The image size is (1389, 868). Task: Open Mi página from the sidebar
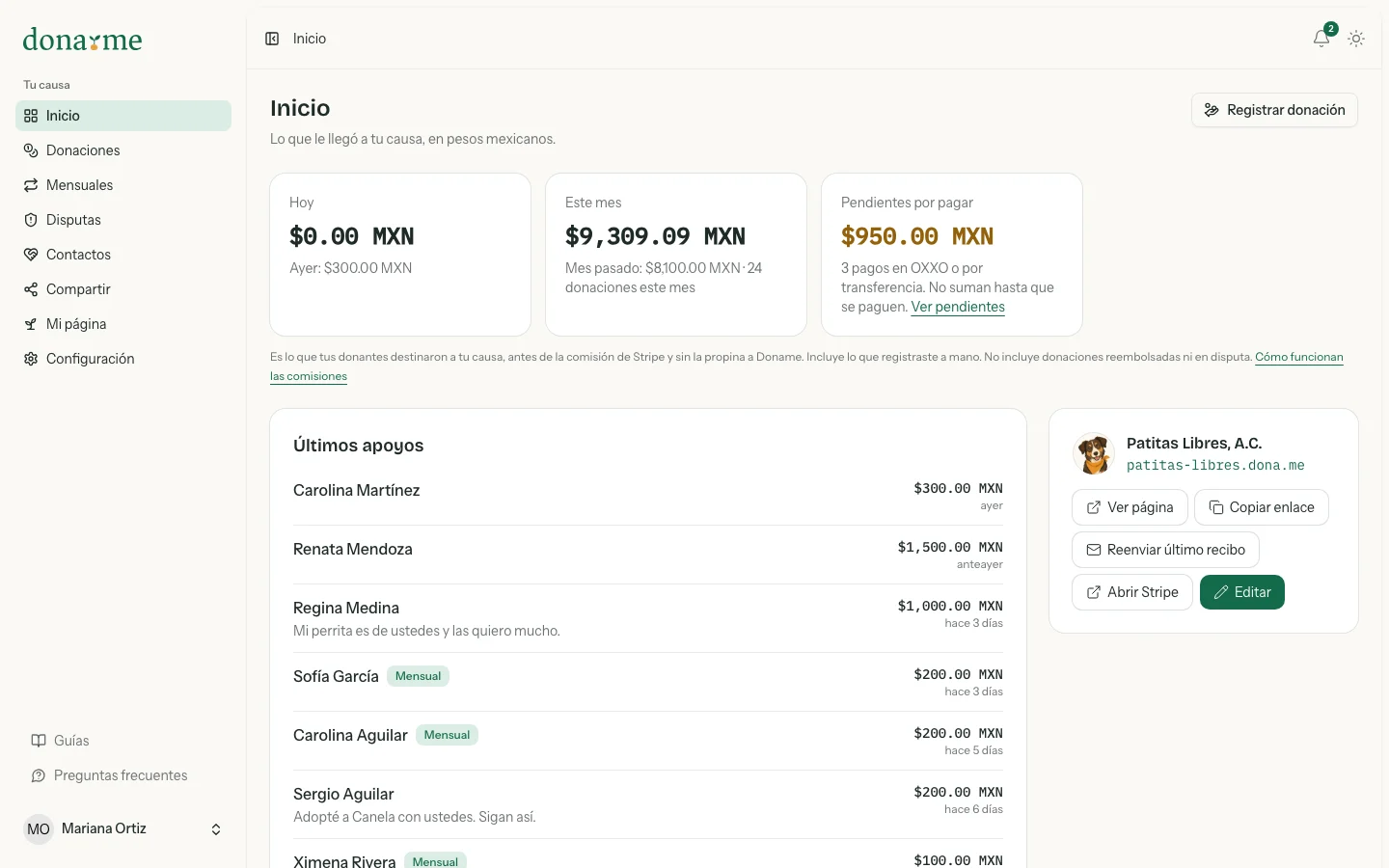coord(123,324)
